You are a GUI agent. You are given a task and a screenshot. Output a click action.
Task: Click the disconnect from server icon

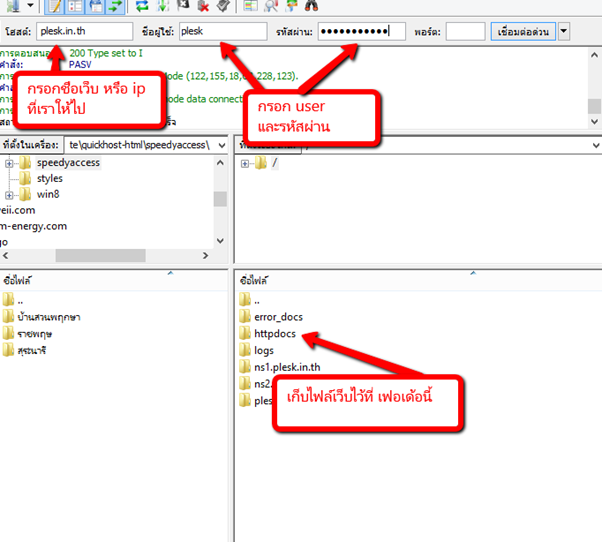pyautogui.click(x=203, y=6)
